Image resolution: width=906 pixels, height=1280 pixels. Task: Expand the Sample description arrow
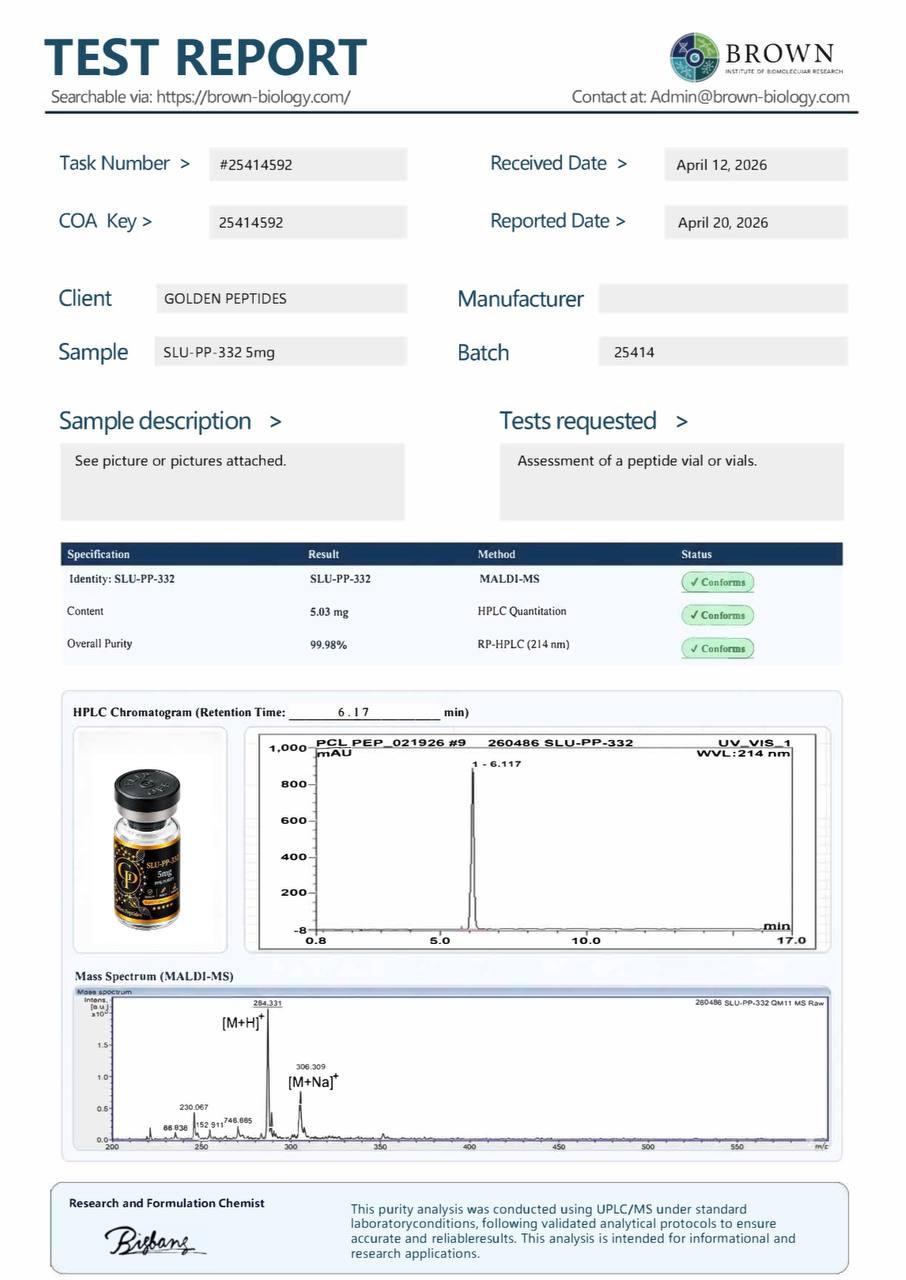[276, 422]
